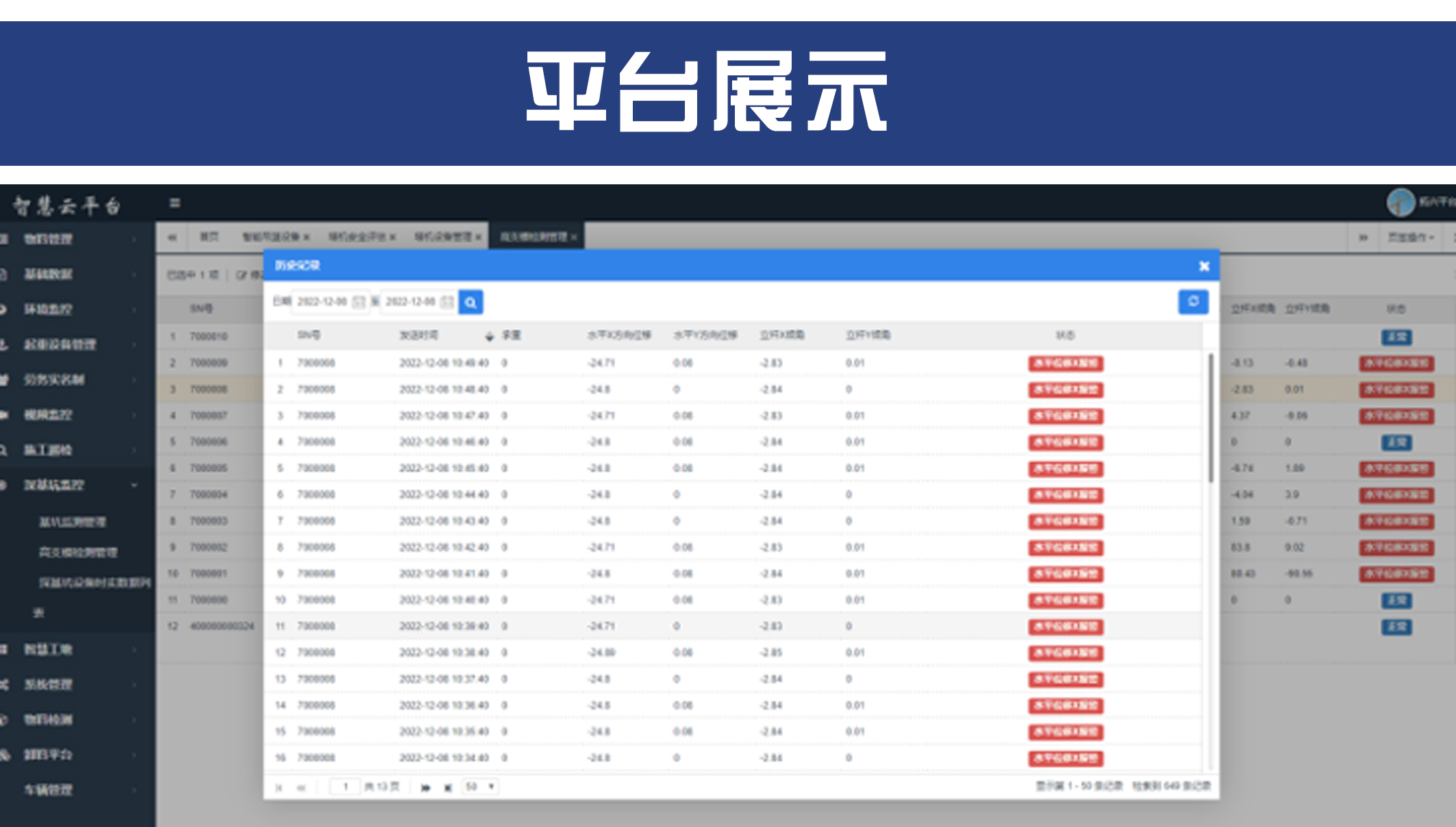This screenshot has height=827, width=1456.
Task: Click the page number input box
Action: [x=345, y=787]
